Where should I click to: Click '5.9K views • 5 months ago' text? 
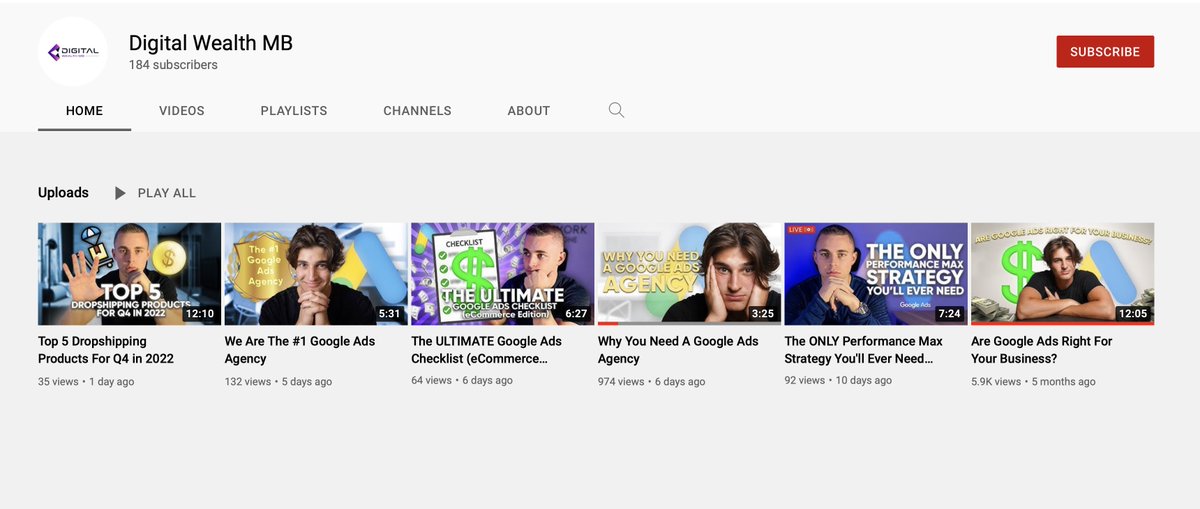1033,382
